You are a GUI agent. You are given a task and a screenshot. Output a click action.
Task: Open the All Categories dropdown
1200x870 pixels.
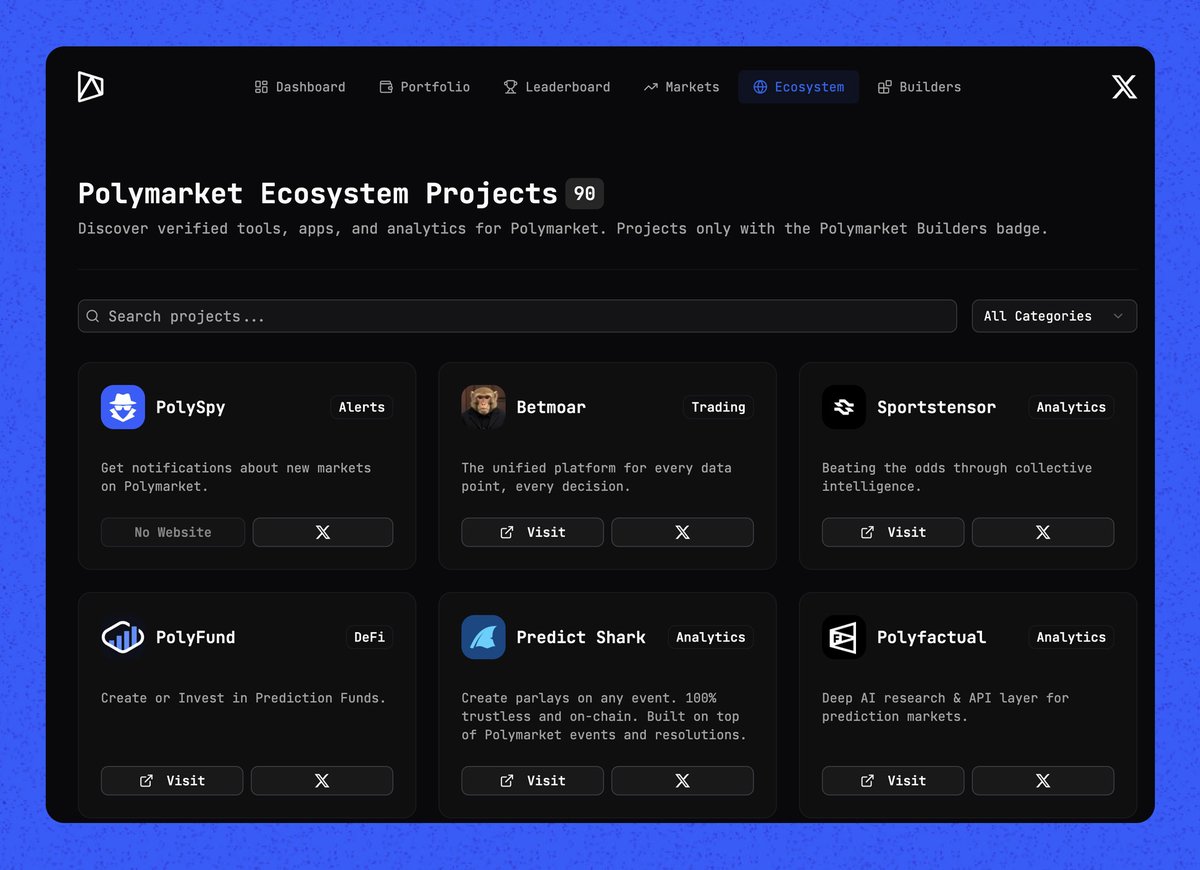(x=1054, y=316)
